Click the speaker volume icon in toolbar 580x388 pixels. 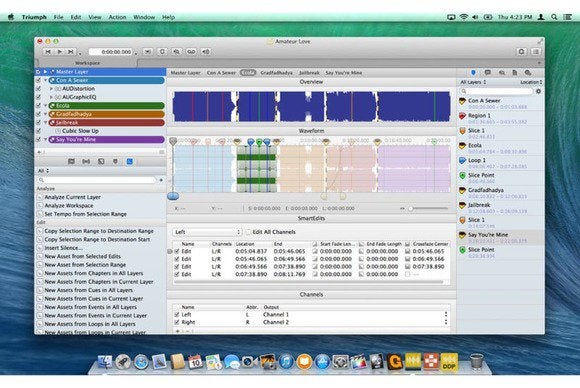coord(206,52)
